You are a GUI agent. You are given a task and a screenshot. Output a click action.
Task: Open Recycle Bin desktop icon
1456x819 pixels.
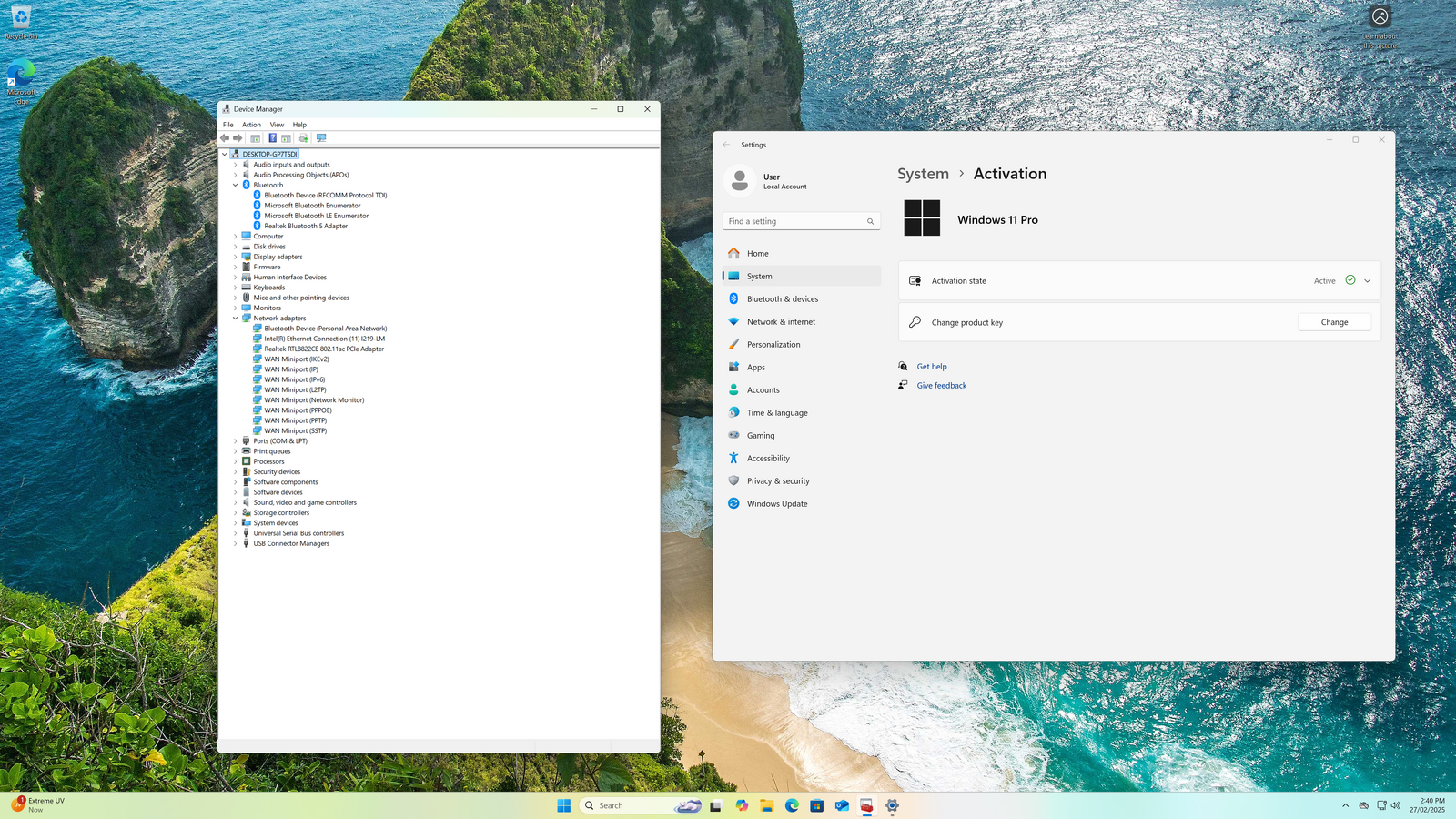coord(21,23)
